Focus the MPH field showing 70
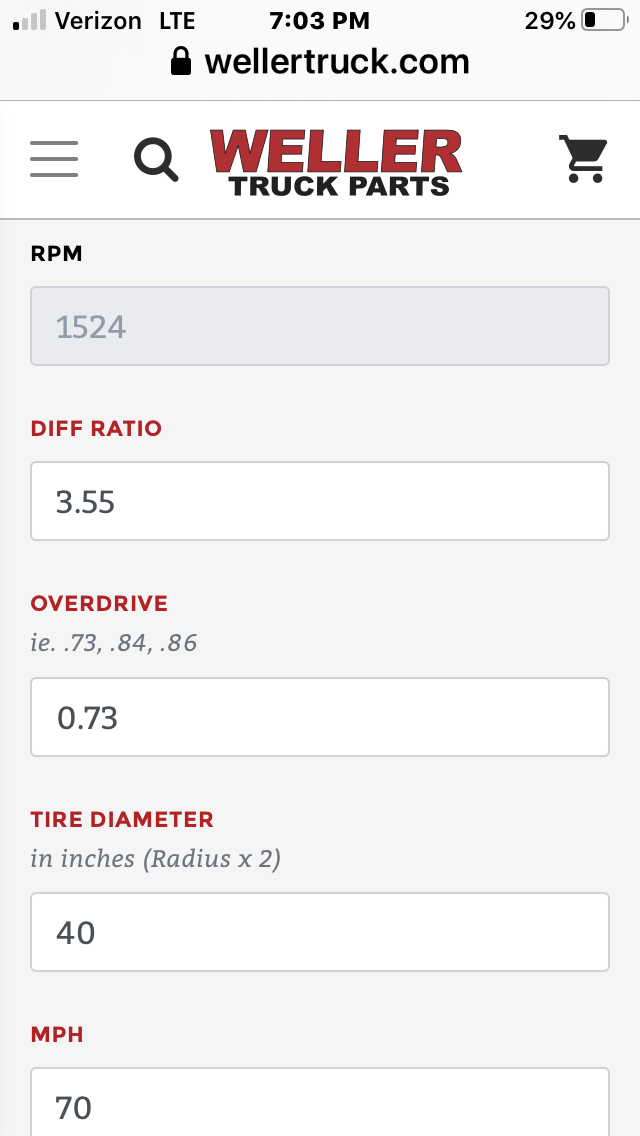Image resolution: width=640 pixels, height=1136 pixels. (320, 1102)
